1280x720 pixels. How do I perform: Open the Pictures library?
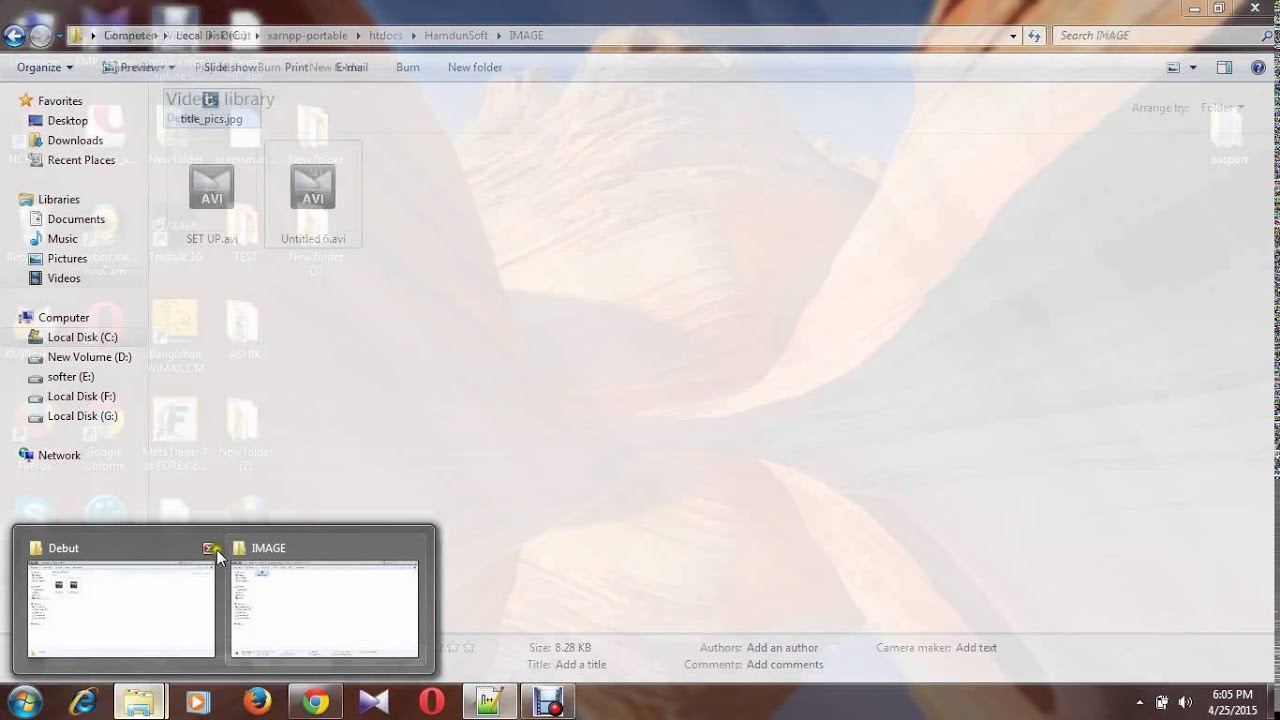[67, 259]
